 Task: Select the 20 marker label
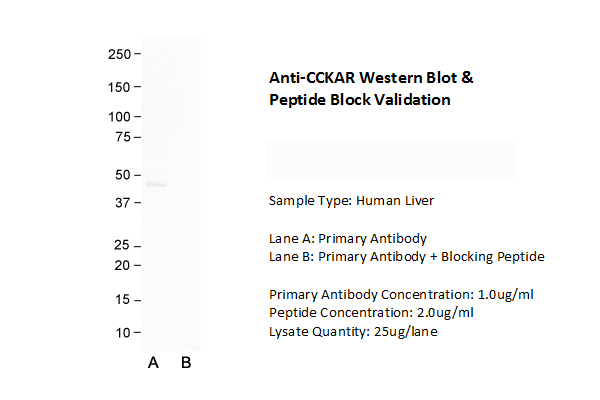pos(122,265)
